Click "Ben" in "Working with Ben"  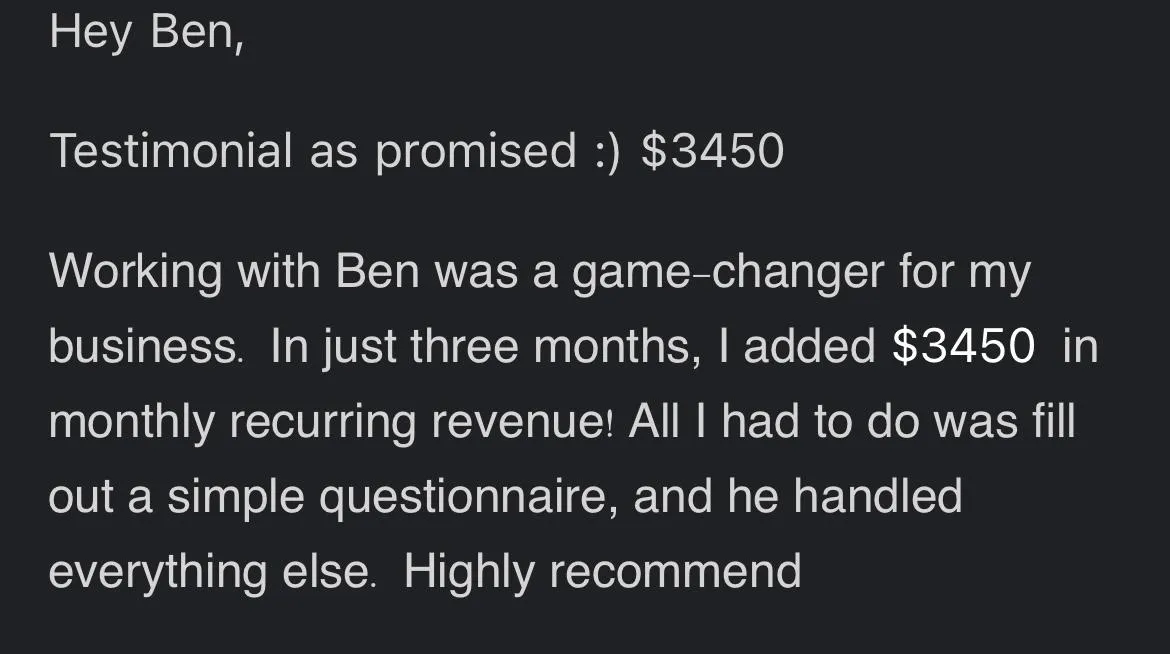[x=378, y=270]
